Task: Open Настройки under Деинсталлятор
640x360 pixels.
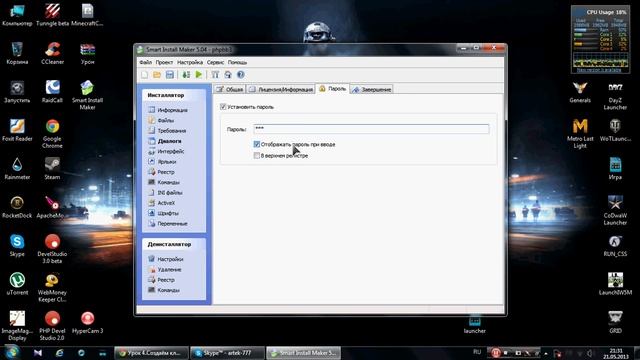Action: tap(166, 259)
